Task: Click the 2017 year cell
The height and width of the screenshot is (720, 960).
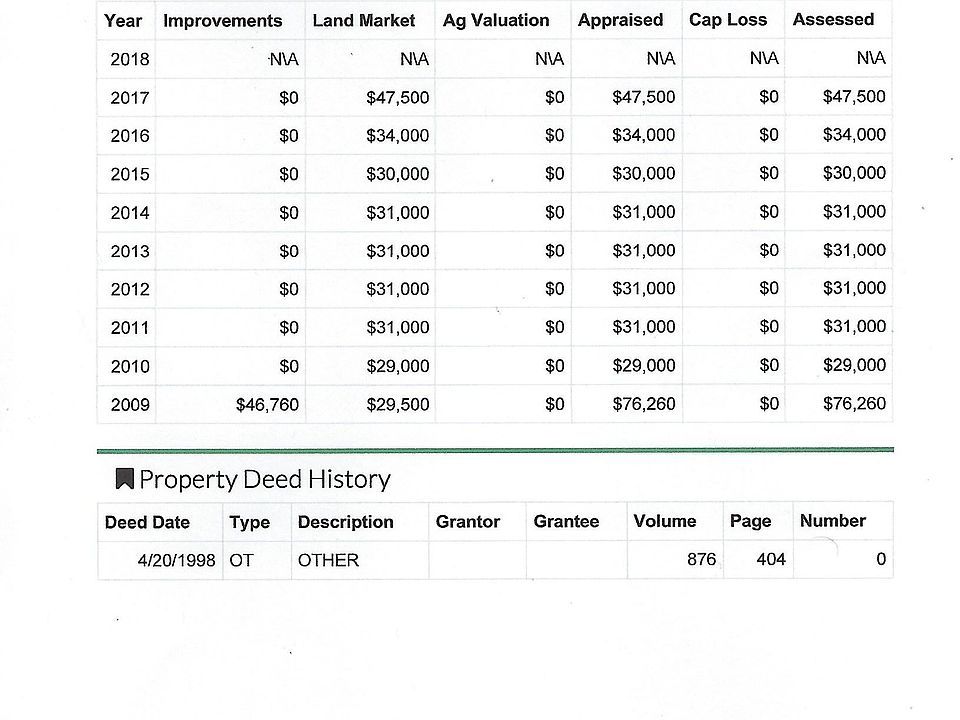Action: click(x=130, y=98)
